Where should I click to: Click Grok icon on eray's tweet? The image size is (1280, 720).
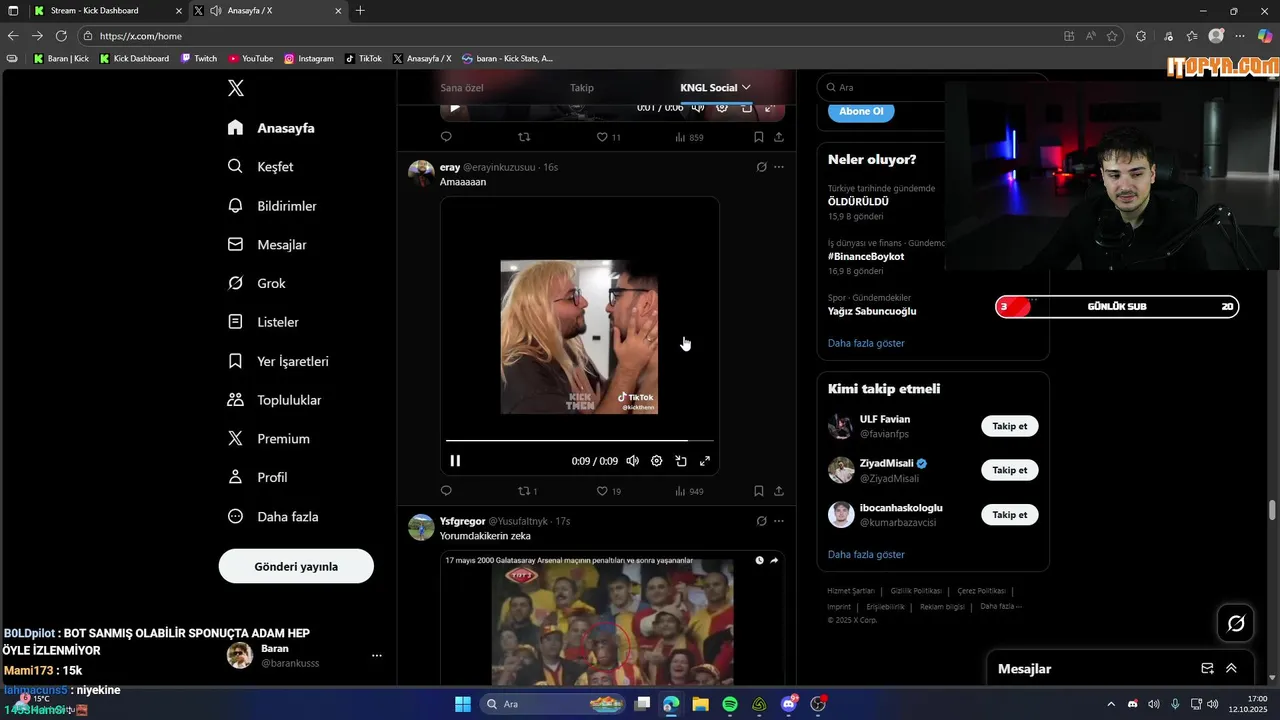tap(761, 167)
